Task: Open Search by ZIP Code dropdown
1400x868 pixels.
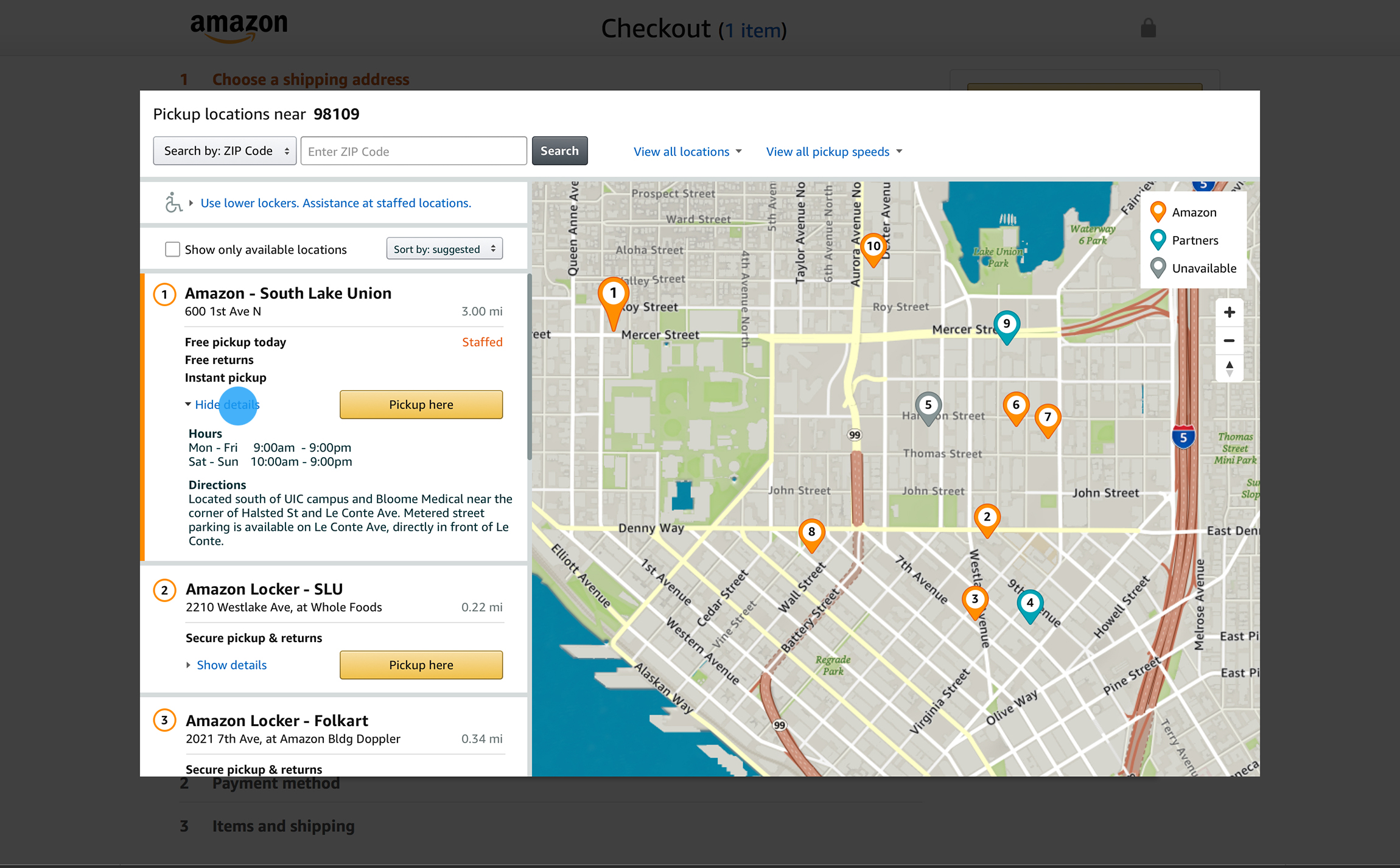Action: [225, 151]
